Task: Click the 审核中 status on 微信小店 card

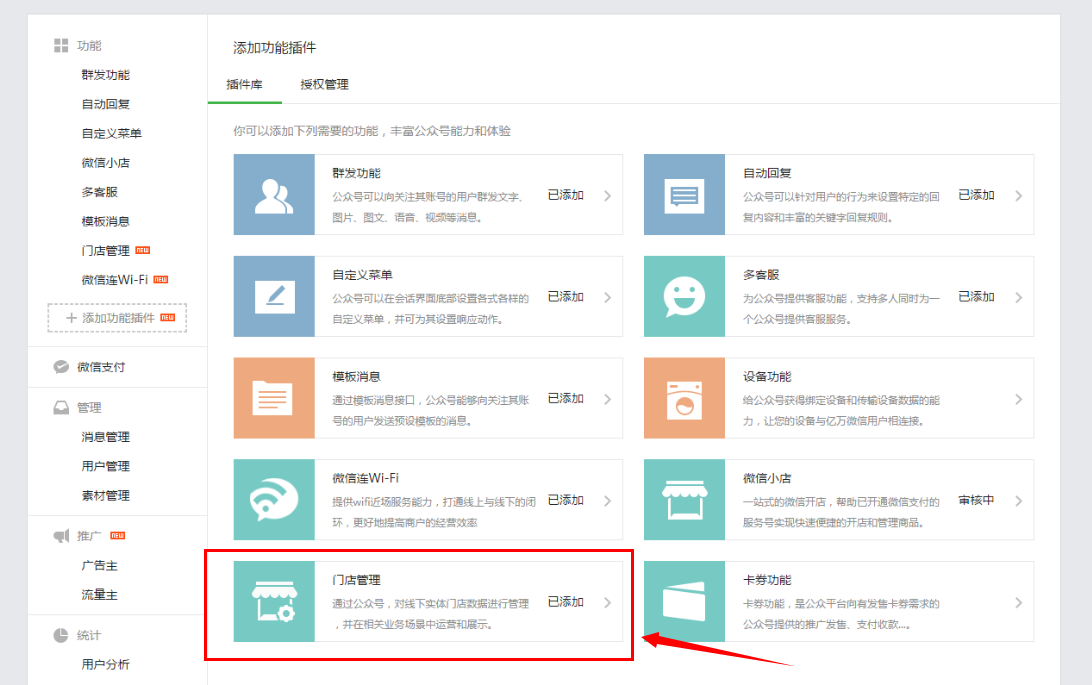Action: pos(976,500)
